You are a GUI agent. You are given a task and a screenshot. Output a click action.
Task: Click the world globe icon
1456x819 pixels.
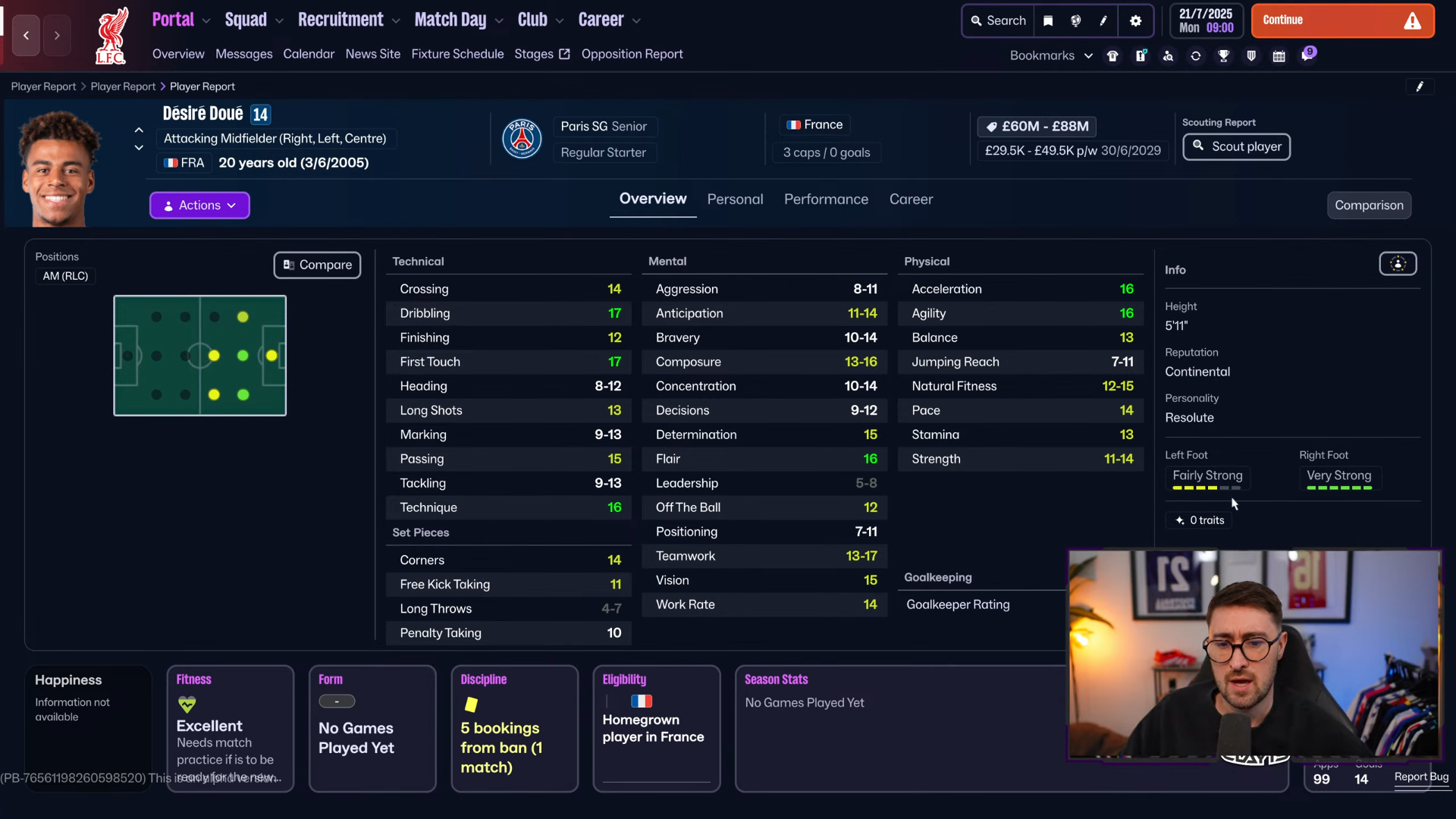(x=1075, y=20)
